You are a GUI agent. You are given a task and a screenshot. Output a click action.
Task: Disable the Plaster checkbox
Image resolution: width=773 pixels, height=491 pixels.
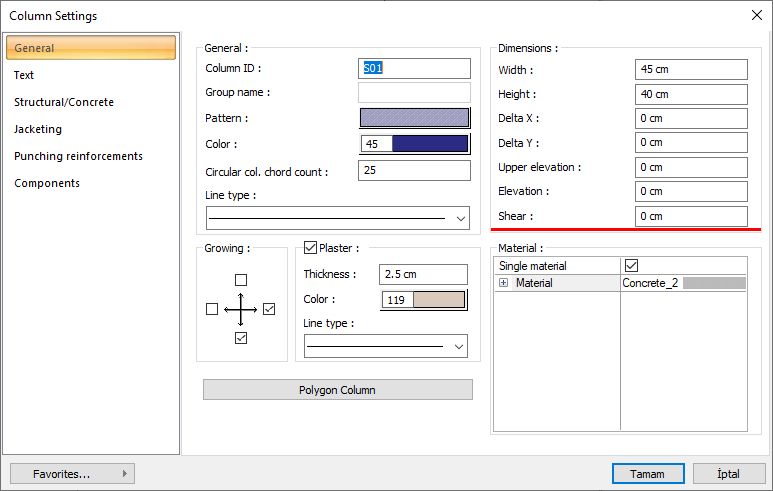point(310,248)
